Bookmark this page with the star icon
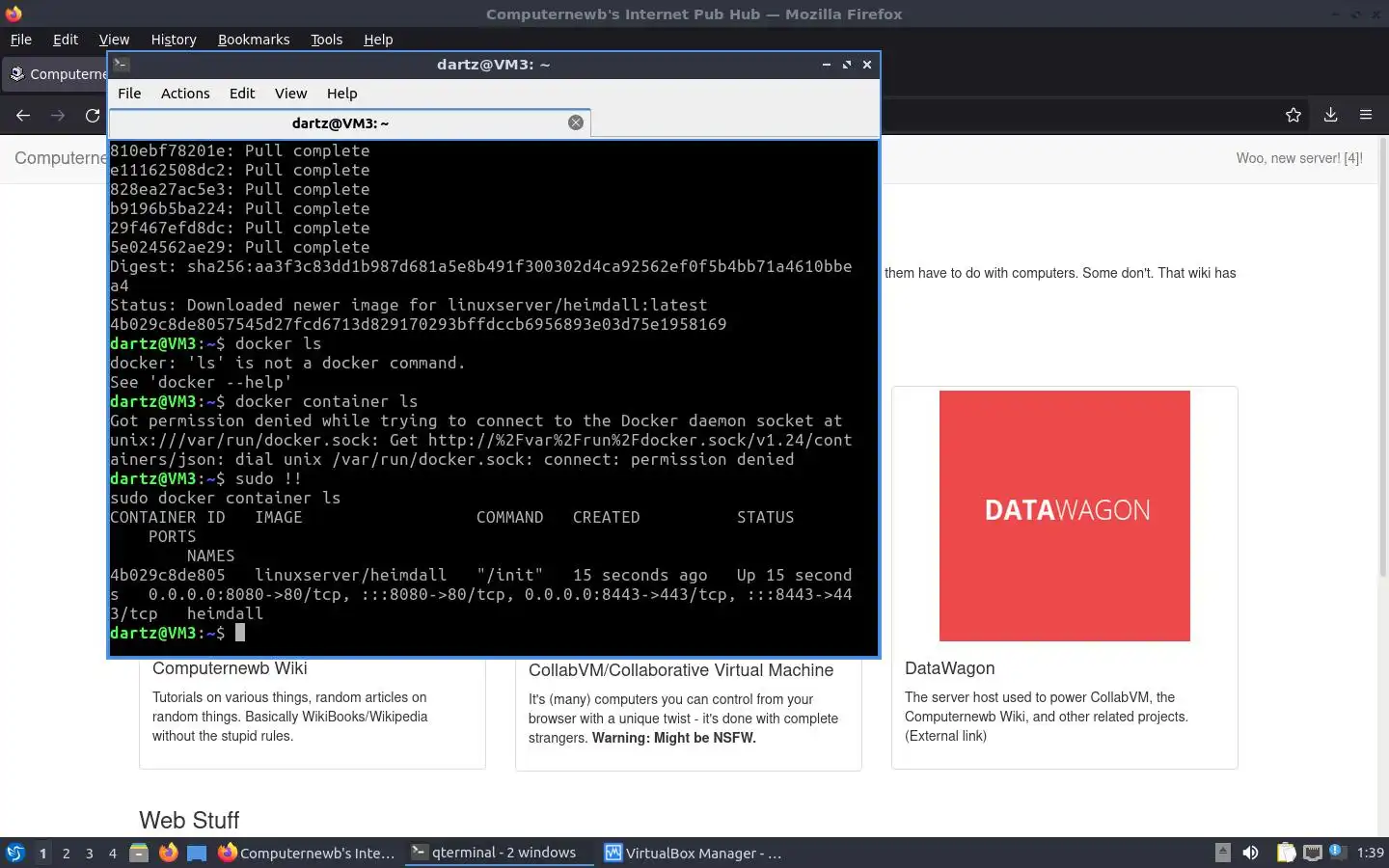1389x868 pixels. (1294, 115)
